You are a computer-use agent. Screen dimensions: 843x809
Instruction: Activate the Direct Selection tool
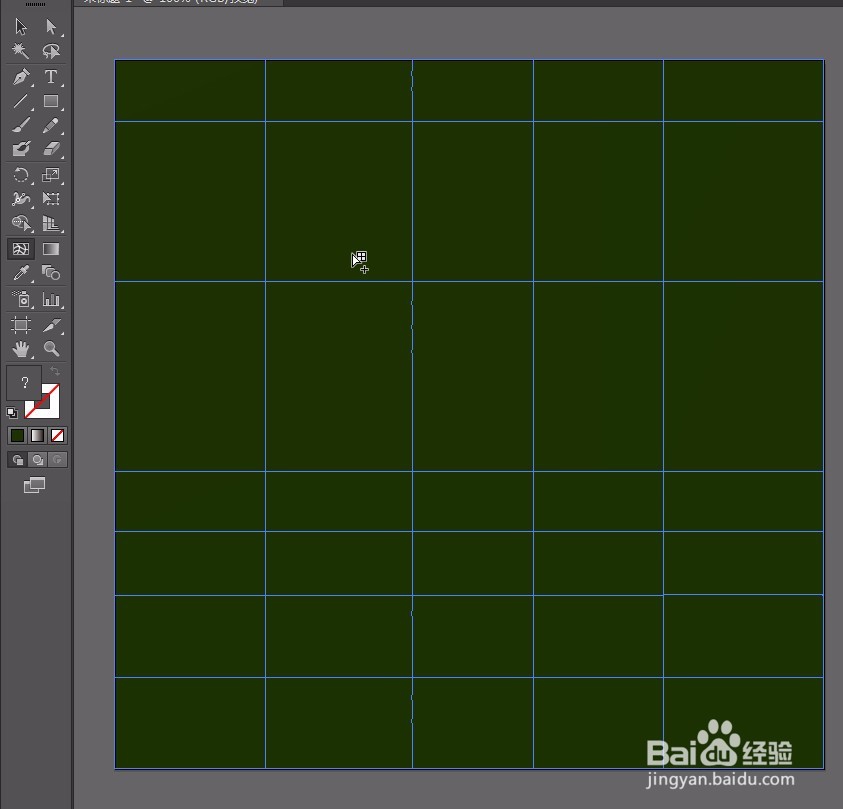[x=51, y=27]
